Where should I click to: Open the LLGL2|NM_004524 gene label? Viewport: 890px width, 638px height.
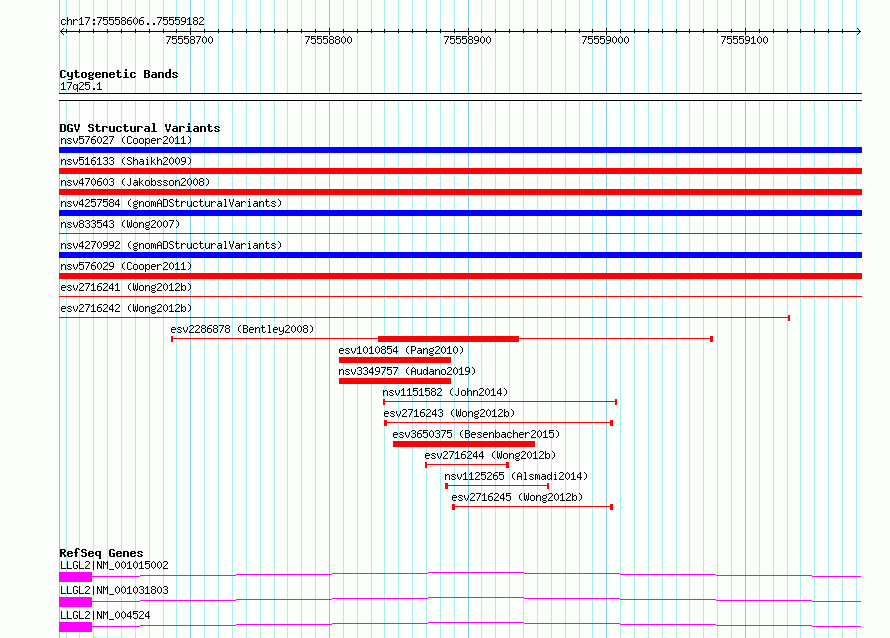pos(105,615)
